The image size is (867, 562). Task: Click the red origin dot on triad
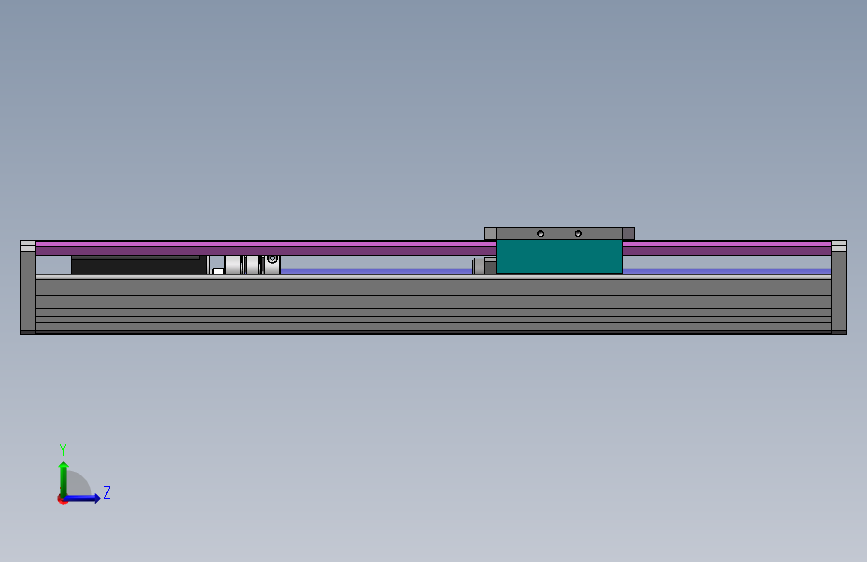[62, 500]
